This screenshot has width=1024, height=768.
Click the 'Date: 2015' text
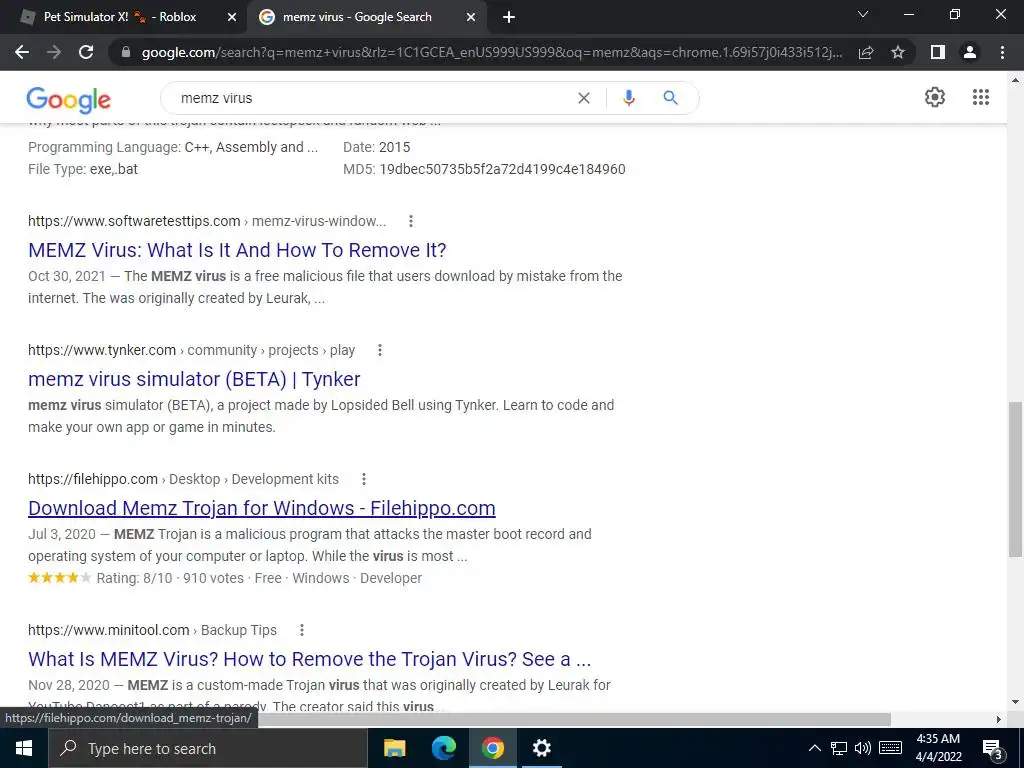377,147
